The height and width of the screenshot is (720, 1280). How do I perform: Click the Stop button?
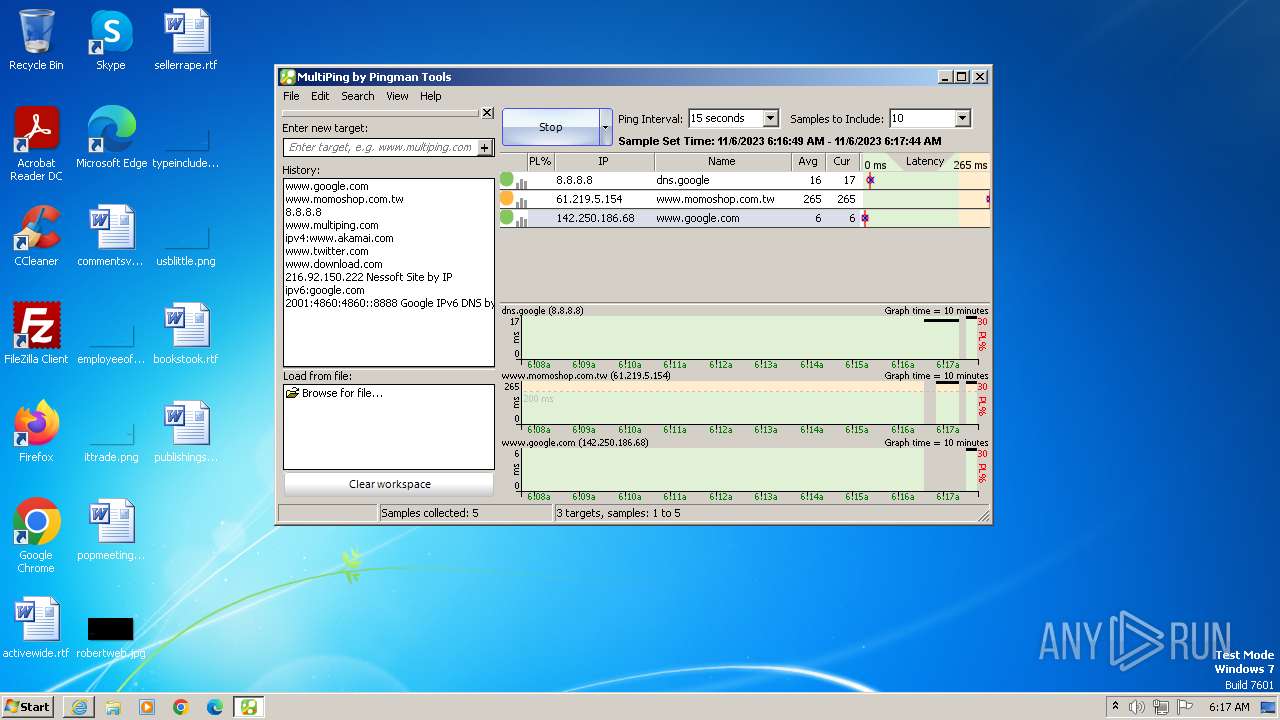point(551,127)
